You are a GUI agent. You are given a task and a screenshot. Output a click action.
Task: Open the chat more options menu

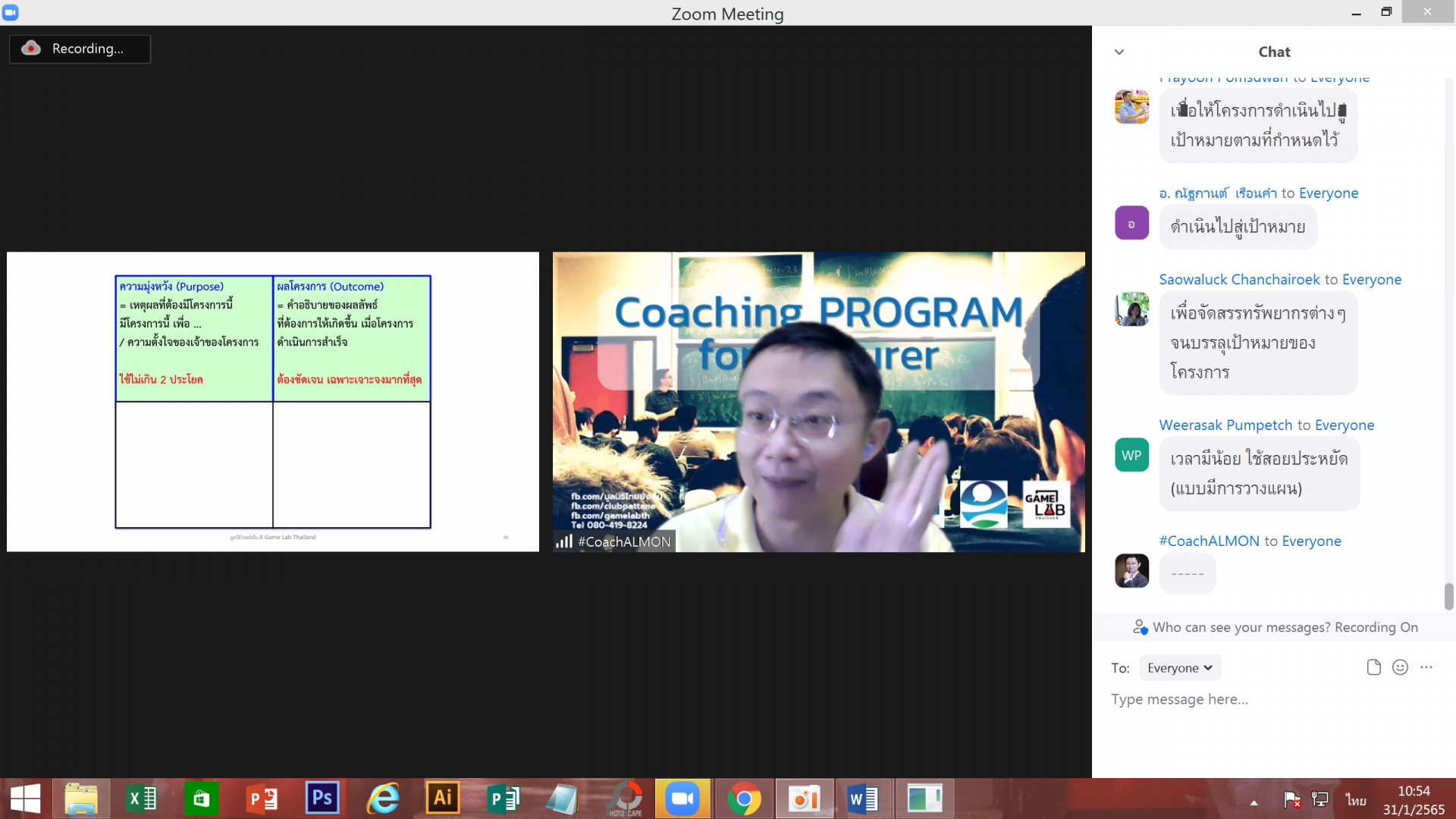[x=1426, y=667]
